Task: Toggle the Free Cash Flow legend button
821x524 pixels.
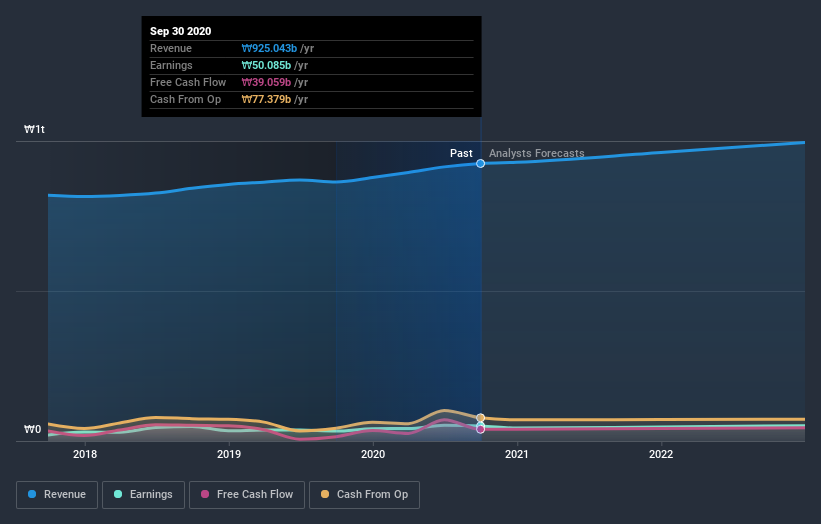Action: pos(247,495)
